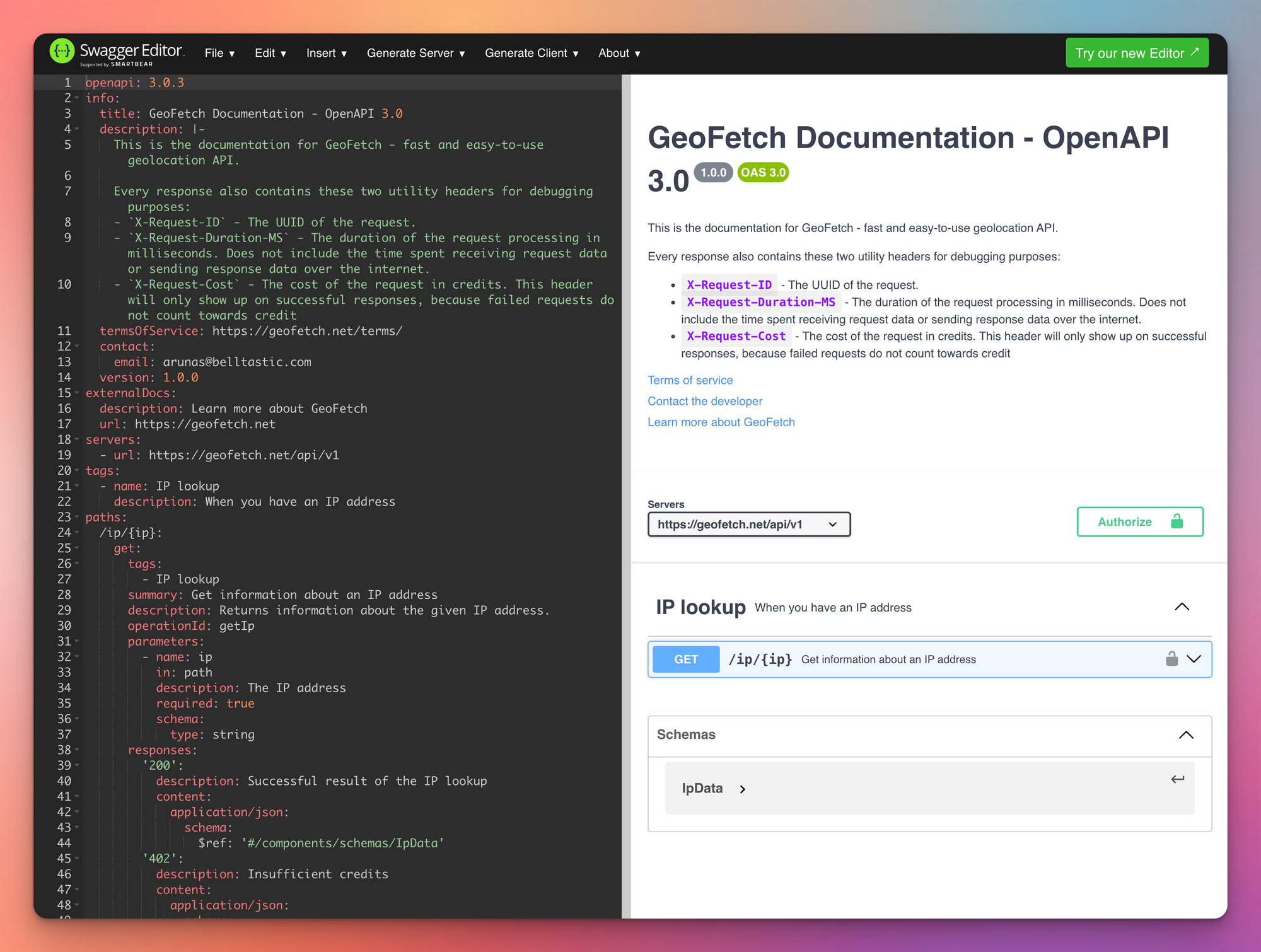Open the Contact the developer link
The width and height of the screenshot is (1261, 952).
tap(705, 401)
